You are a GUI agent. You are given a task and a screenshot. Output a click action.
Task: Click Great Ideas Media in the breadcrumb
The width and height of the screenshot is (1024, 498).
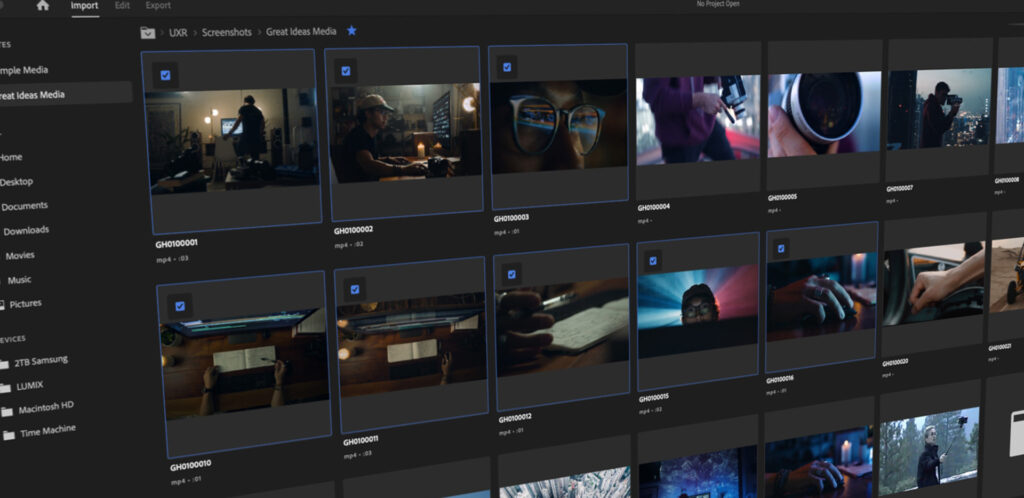coord(301,31)
